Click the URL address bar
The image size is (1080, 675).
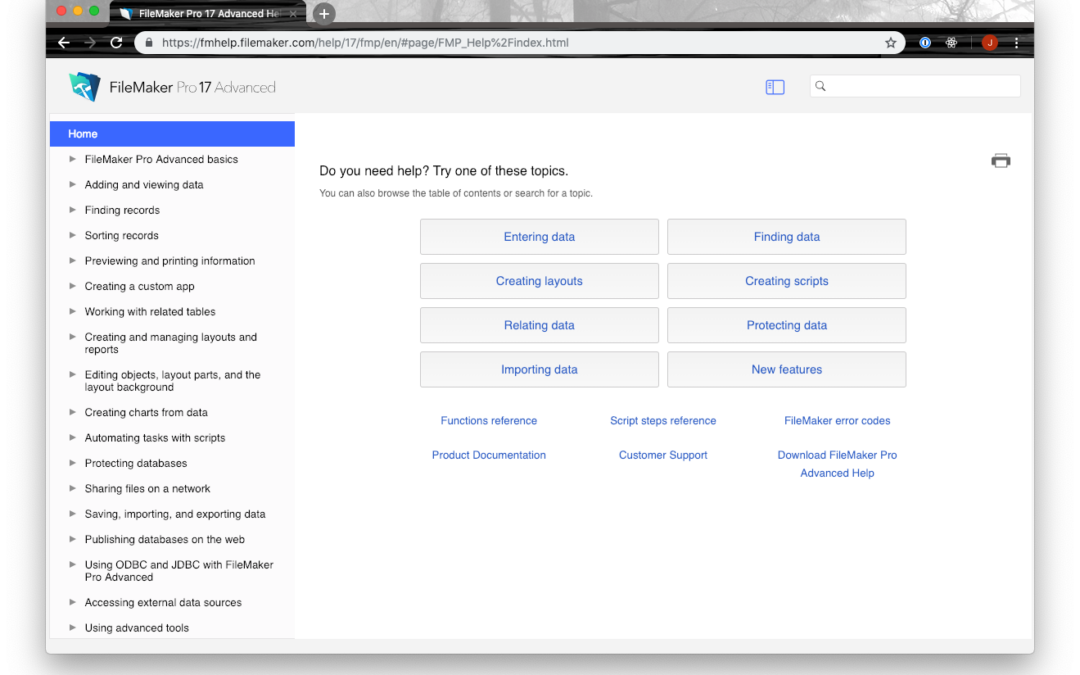pos(520,43)
